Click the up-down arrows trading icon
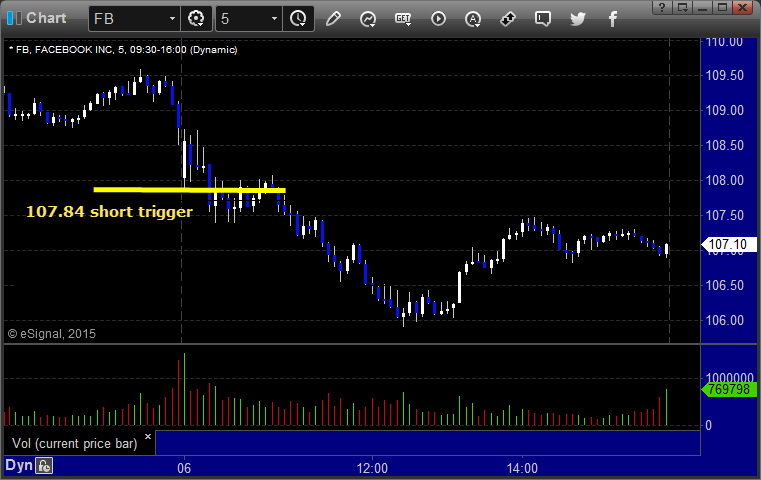 pos(508,19)
